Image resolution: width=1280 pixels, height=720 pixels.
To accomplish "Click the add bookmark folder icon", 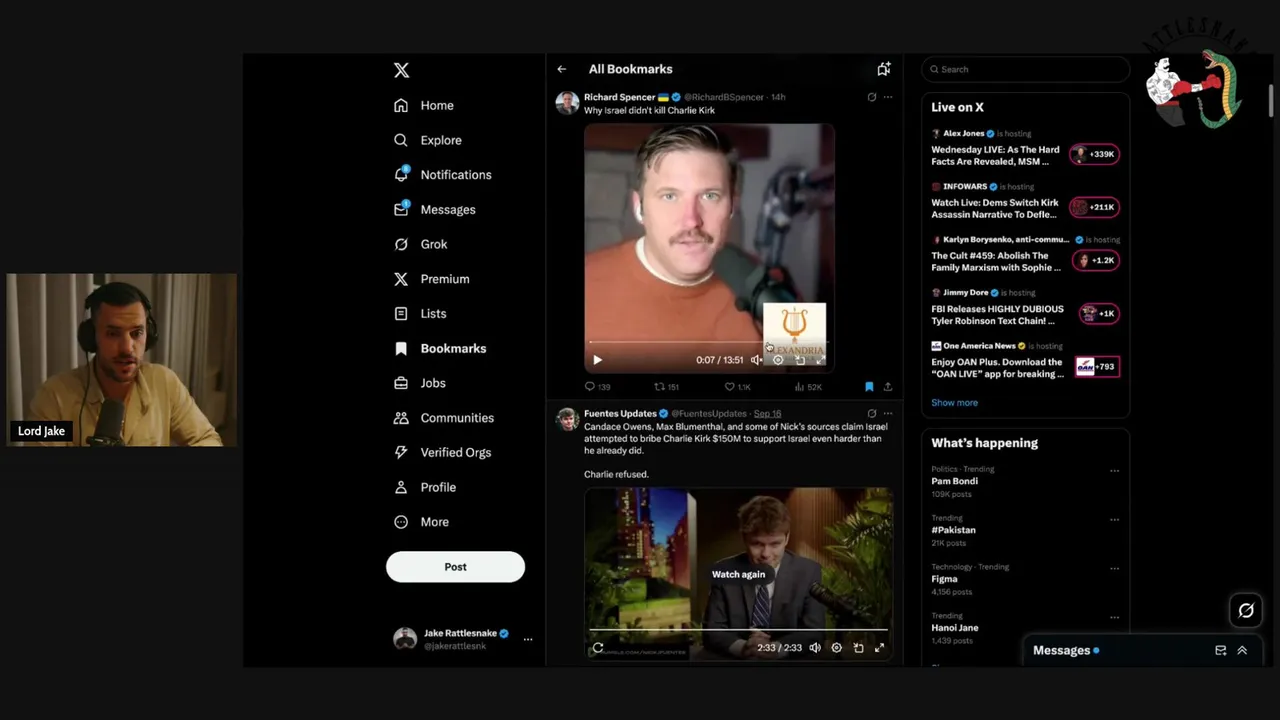I will pyautogui.click(x=884, y=69).
